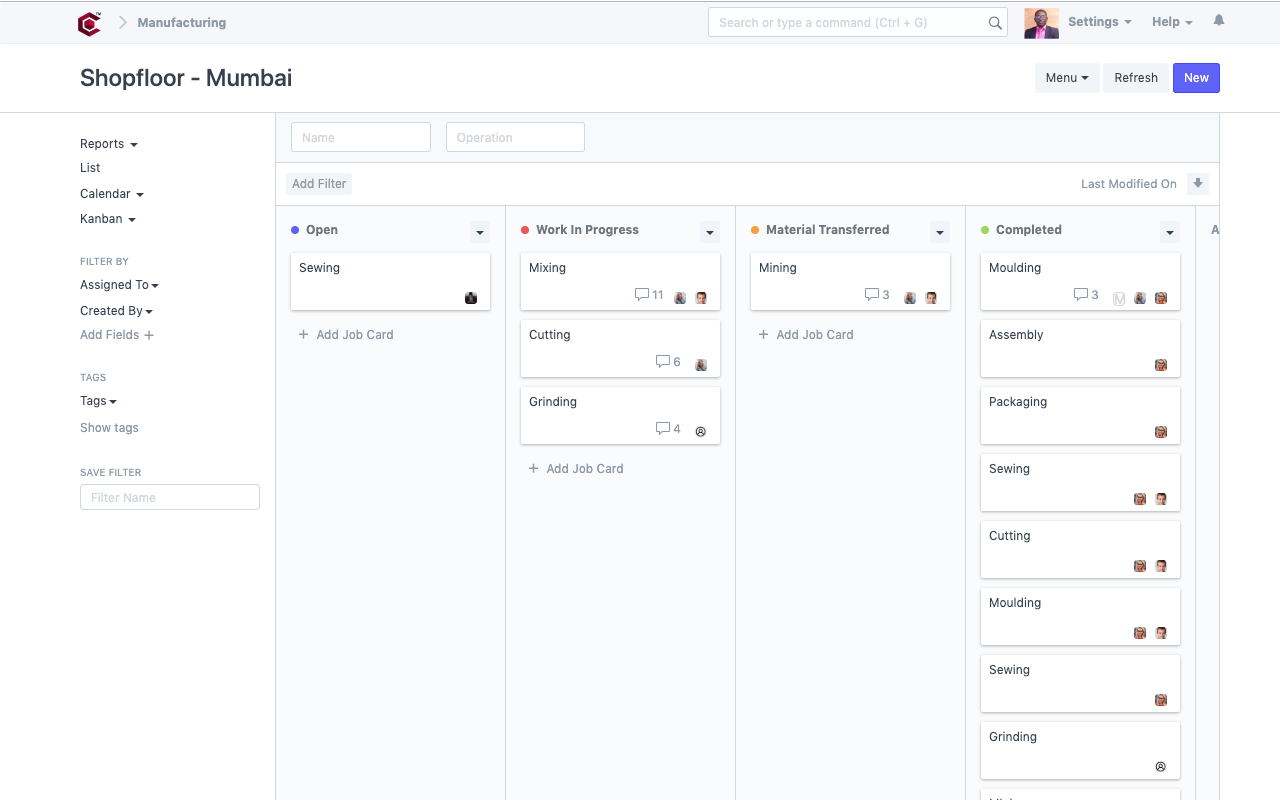Click the Filter Name input field
This screenshot has width=1281, height=801.
[169, 497]
